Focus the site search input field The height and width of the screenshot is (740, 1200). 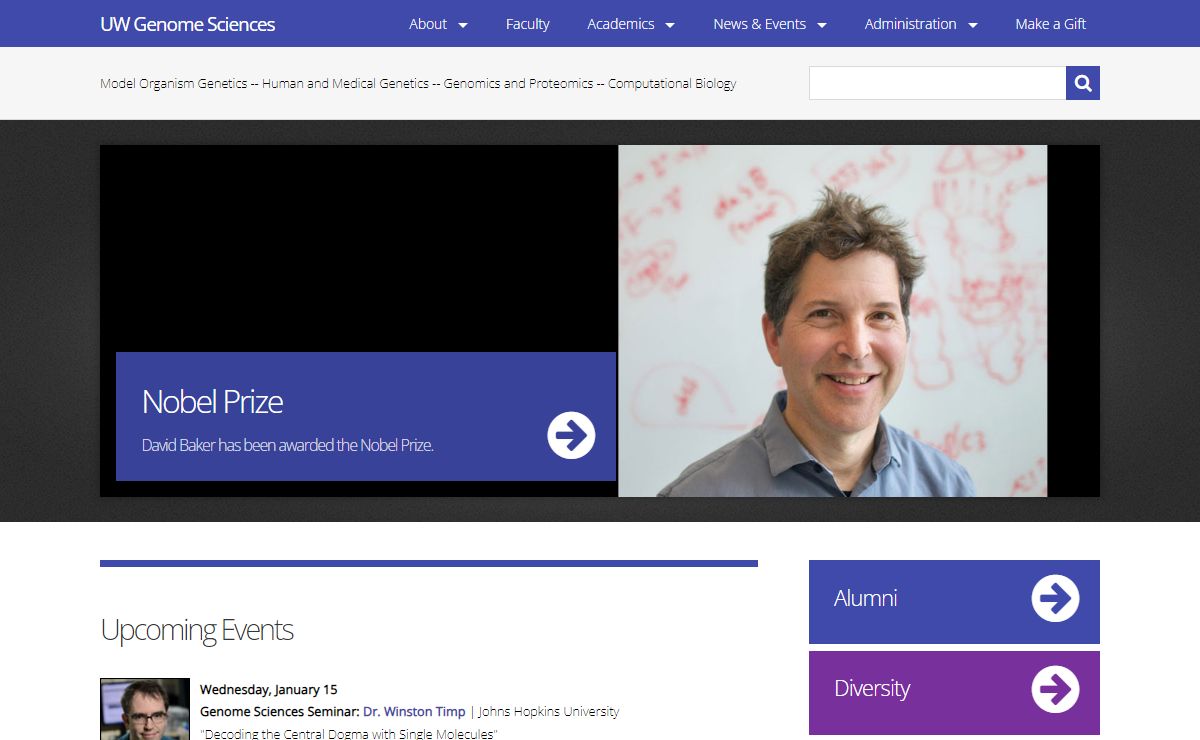point(937,83)
